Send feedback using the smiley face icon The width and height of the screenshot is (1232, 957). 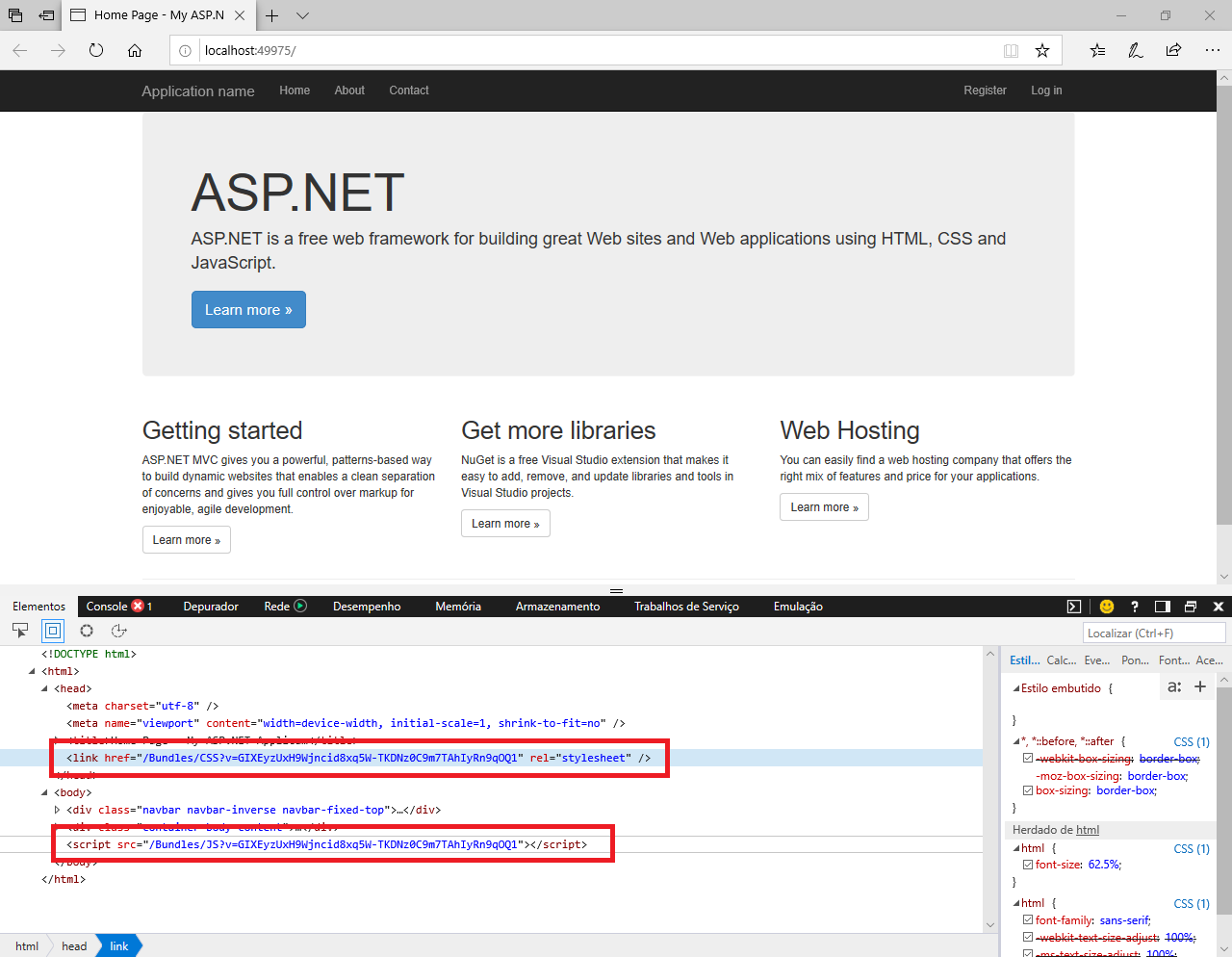pos(1107,607)
